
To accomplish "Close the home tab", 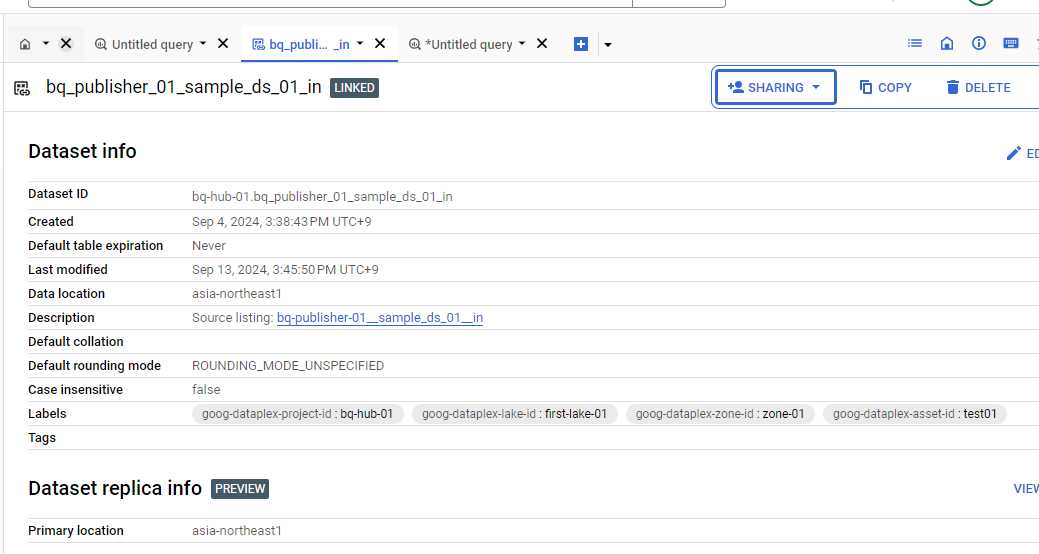I will coord(66,44).
